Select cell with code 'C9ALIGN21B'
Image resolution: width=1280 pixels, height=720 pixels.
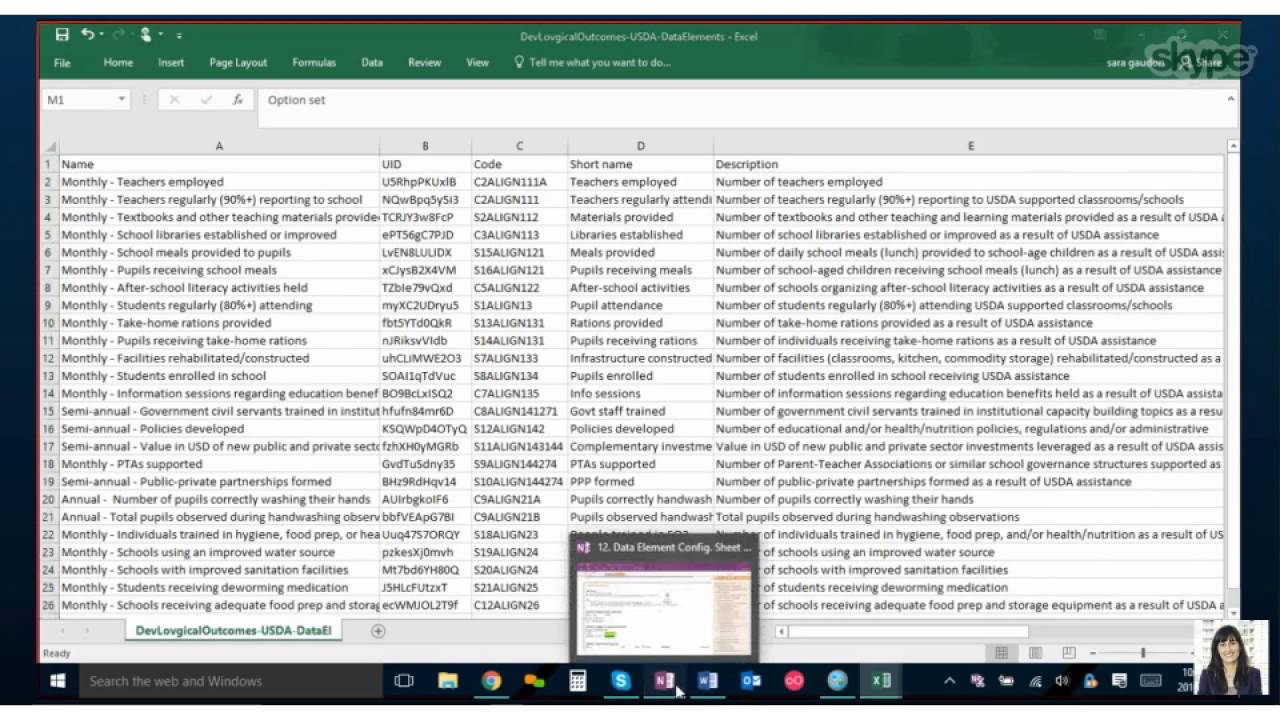(x=519, y=517)
